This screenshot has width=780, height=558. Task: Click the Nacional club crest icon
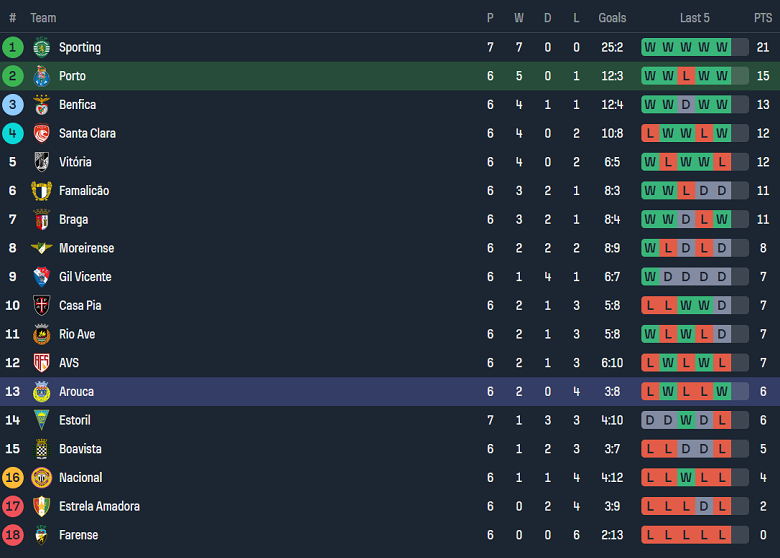[x=41, y=478]
